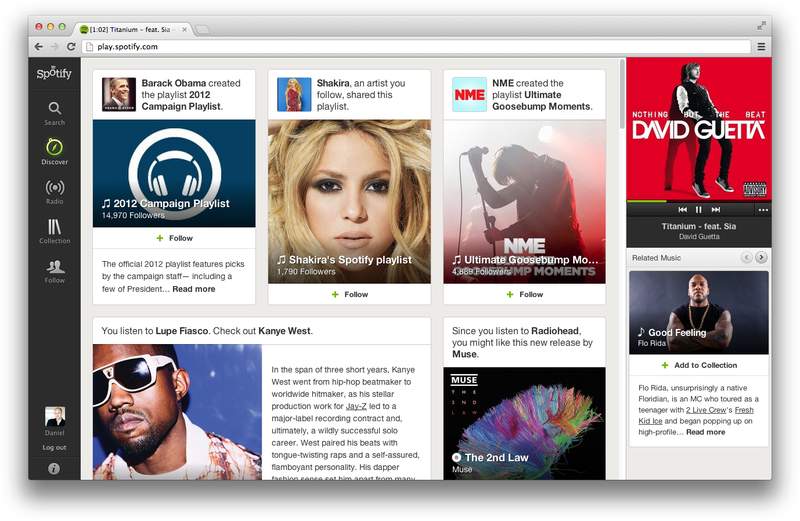Image resolution: width=800 pixels, height=521 pixels.
Task: Follow the Ultimate Goosebump Moments playlist
Action: 524,294
